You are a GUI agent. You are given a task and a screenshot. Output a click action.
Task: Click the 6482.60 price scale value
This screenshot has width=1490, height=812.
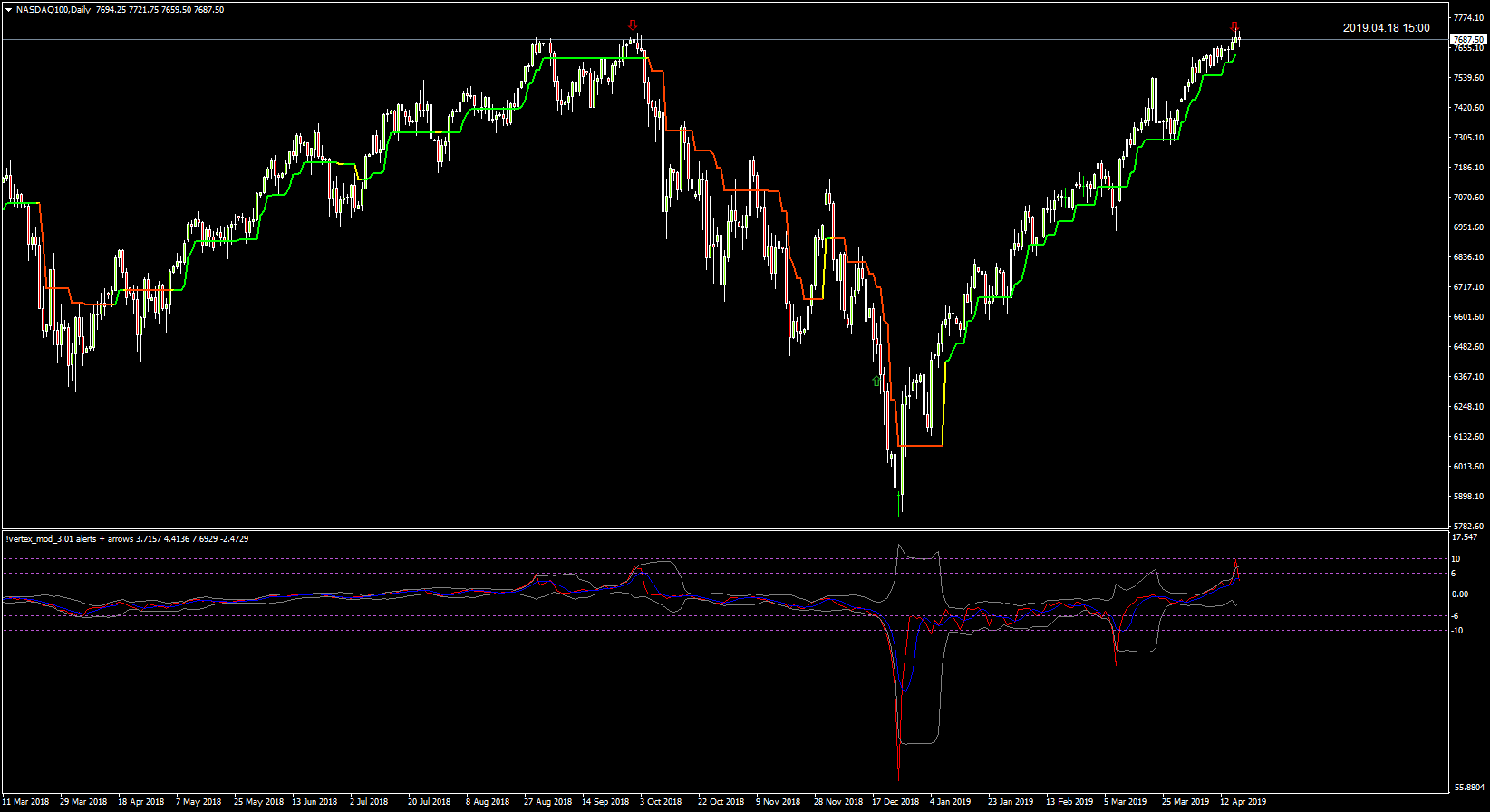click(x=1468, y=347)
